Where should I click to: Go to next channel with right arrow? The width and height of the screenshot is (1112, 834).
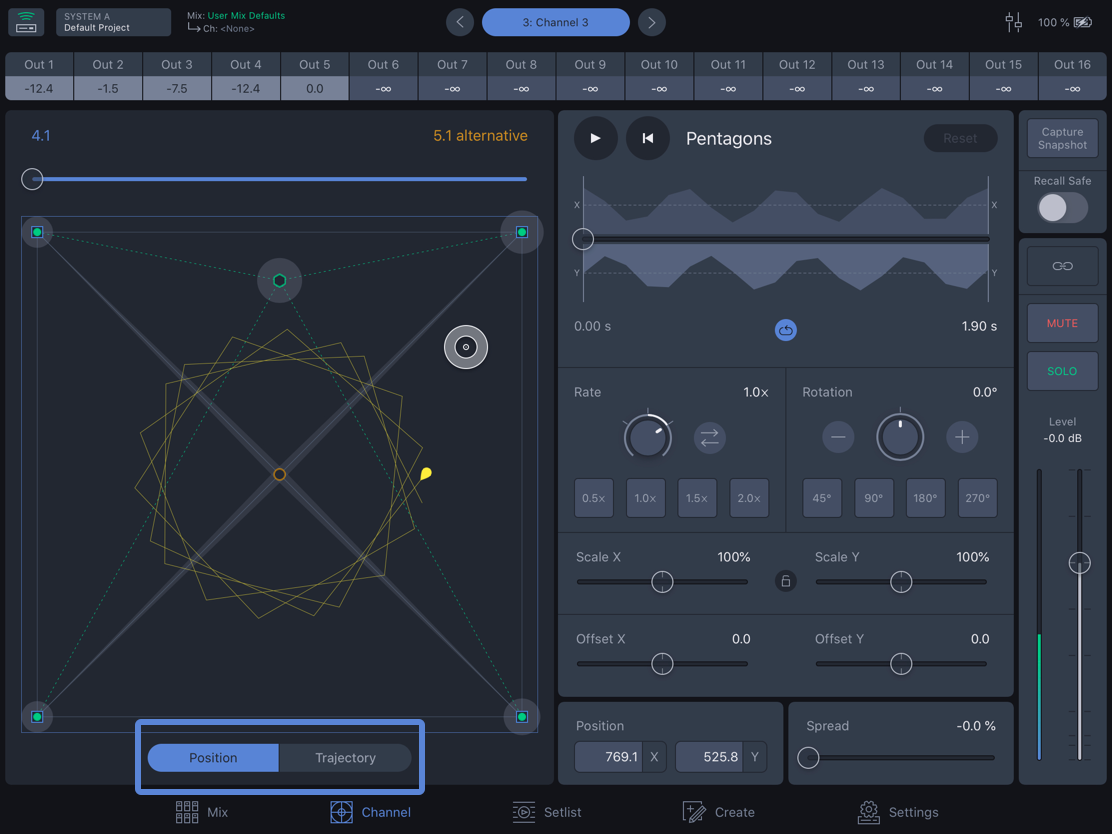tap(652, 22)
